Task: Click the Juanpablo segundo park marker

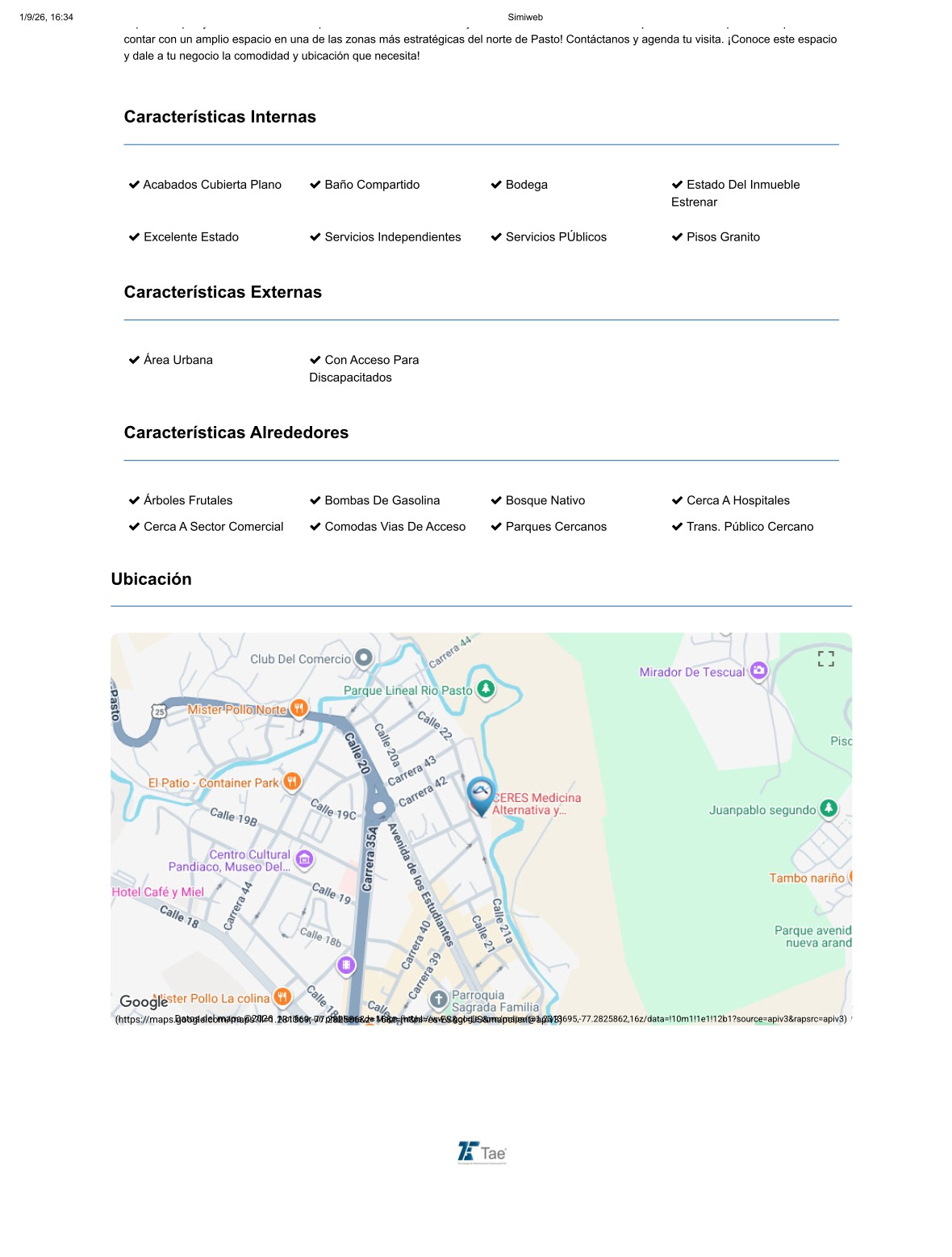Action: tap(829, 808)
